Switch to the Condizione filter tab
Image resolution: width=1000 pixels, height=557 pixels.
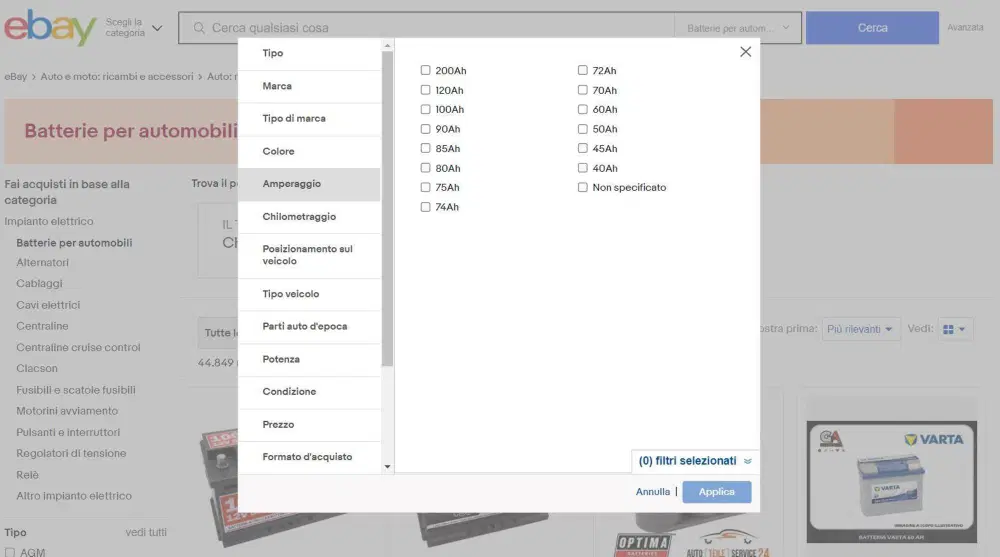[x=309, y=392]
